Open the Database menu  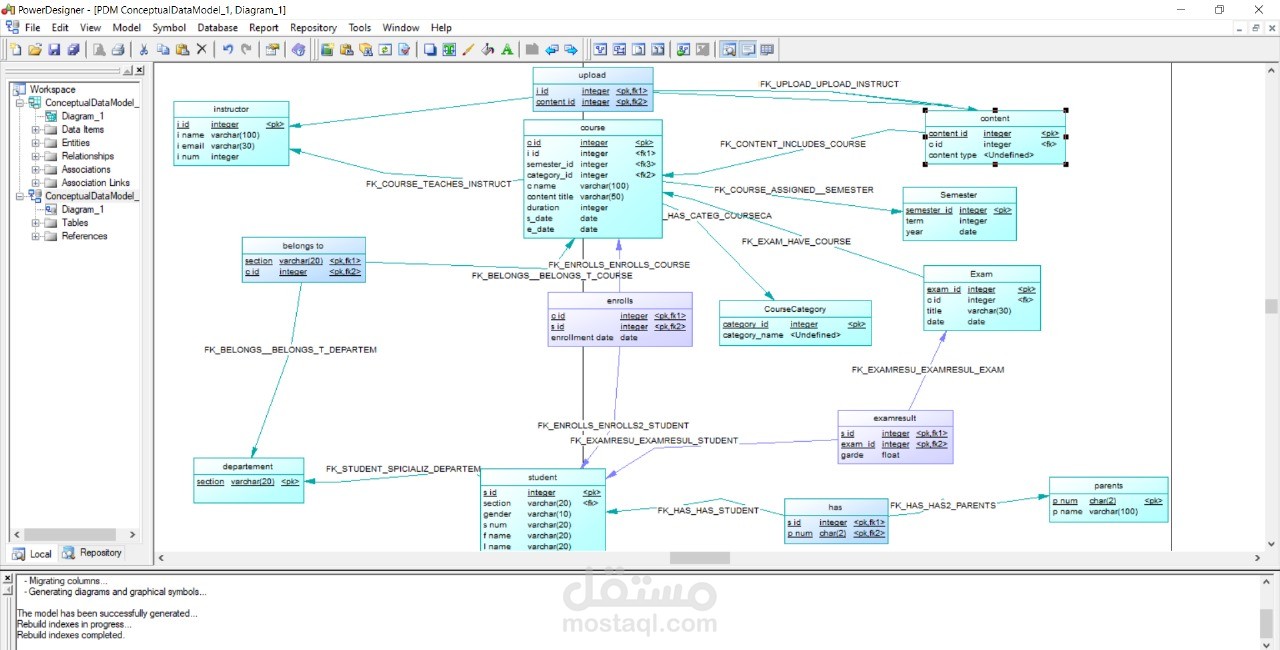[x=218, y=28]
